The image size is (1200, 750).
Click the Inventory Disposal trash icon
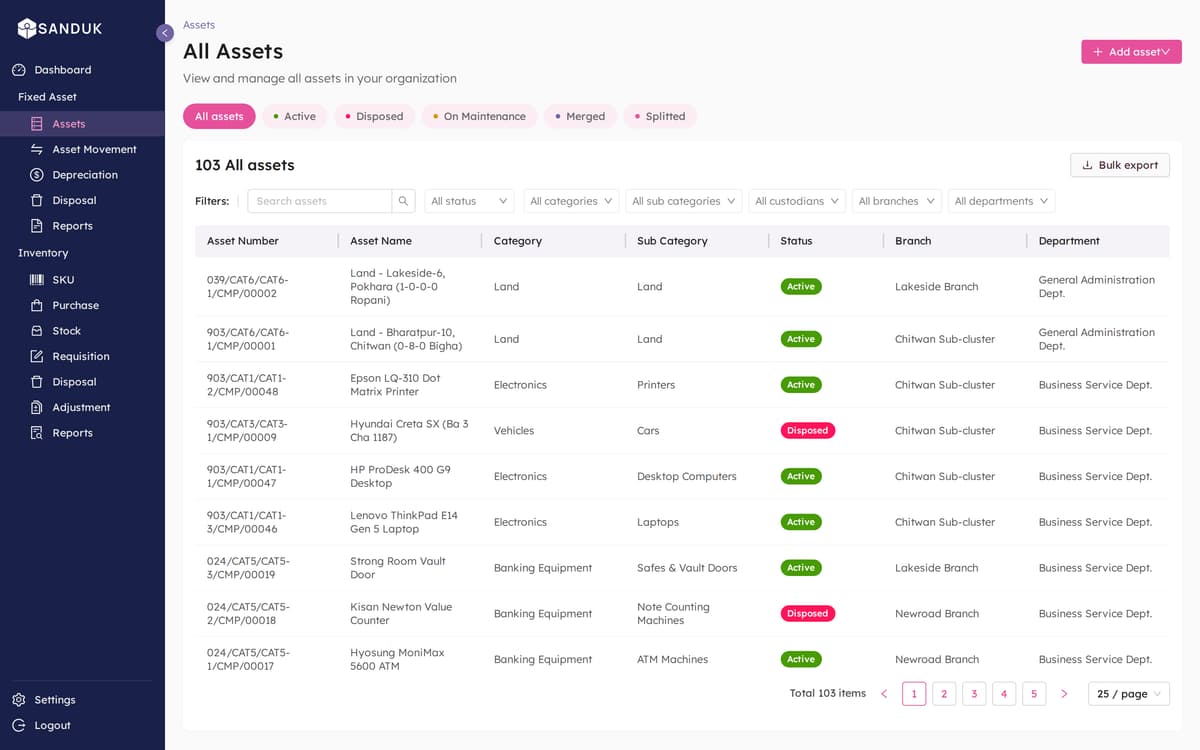click(37, 382)
